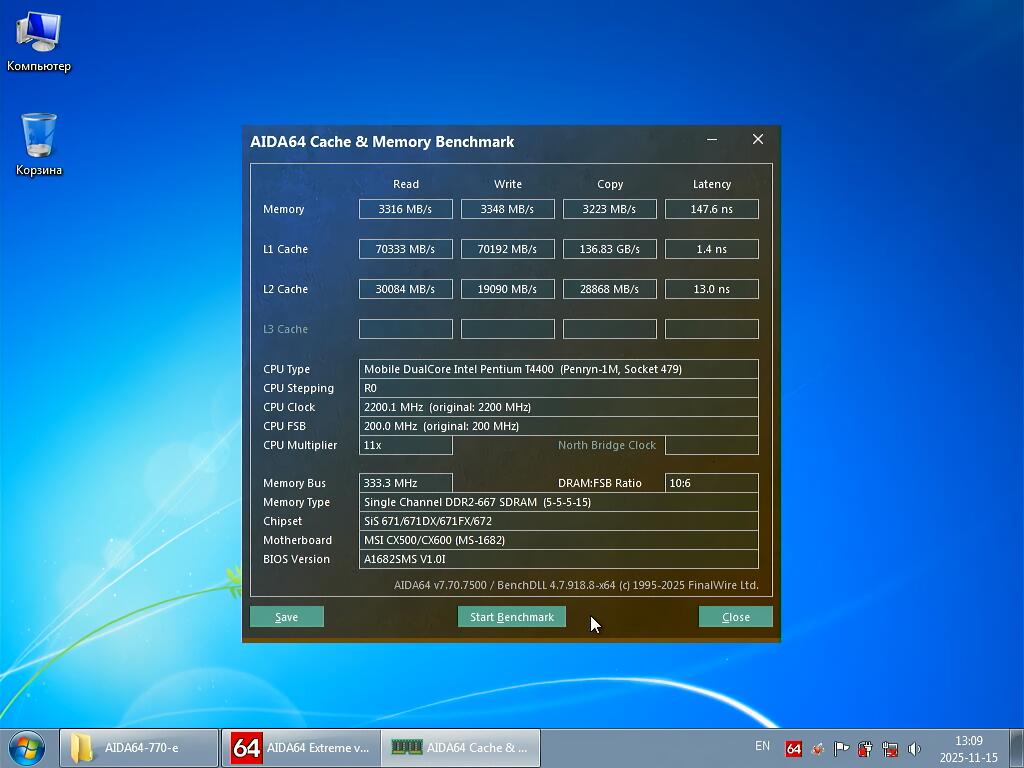The height and width of the screenshot is (768, 1024).
Task: Click the red splash tray icon
Action: [x=817, y=748]
